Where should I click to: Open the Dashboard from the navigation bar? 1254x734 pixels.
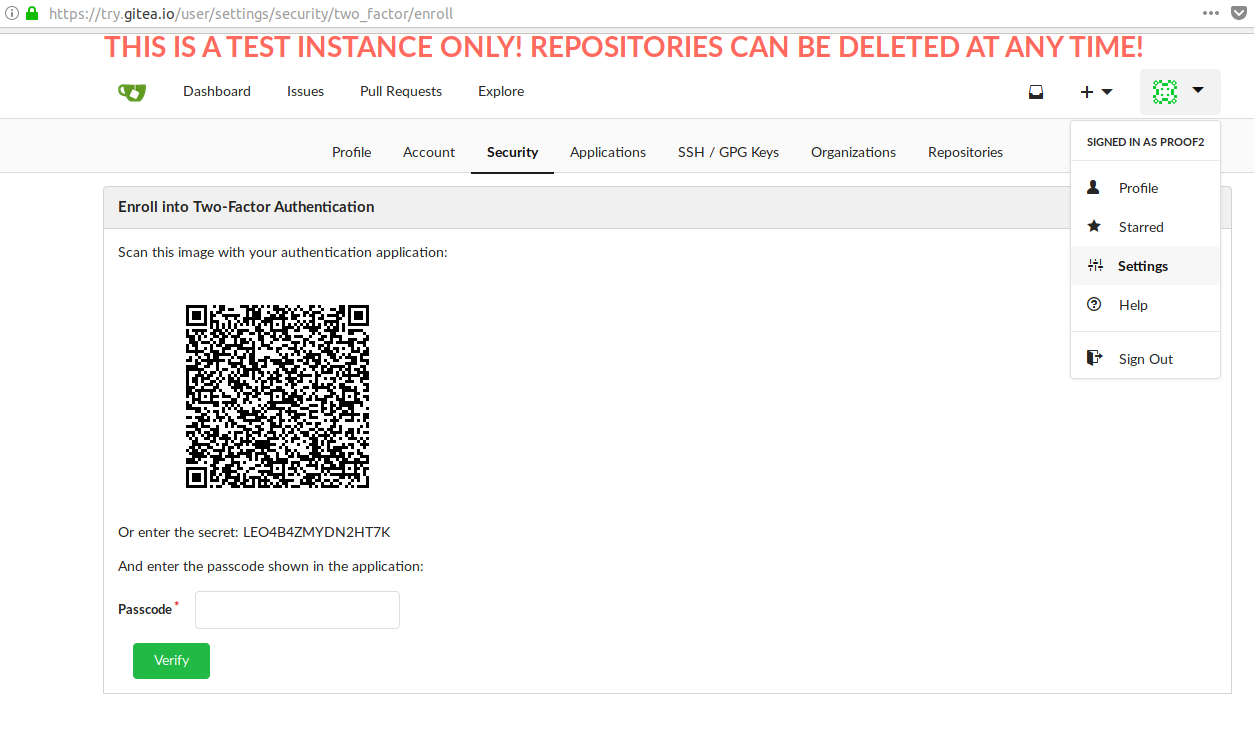point(216,91)
